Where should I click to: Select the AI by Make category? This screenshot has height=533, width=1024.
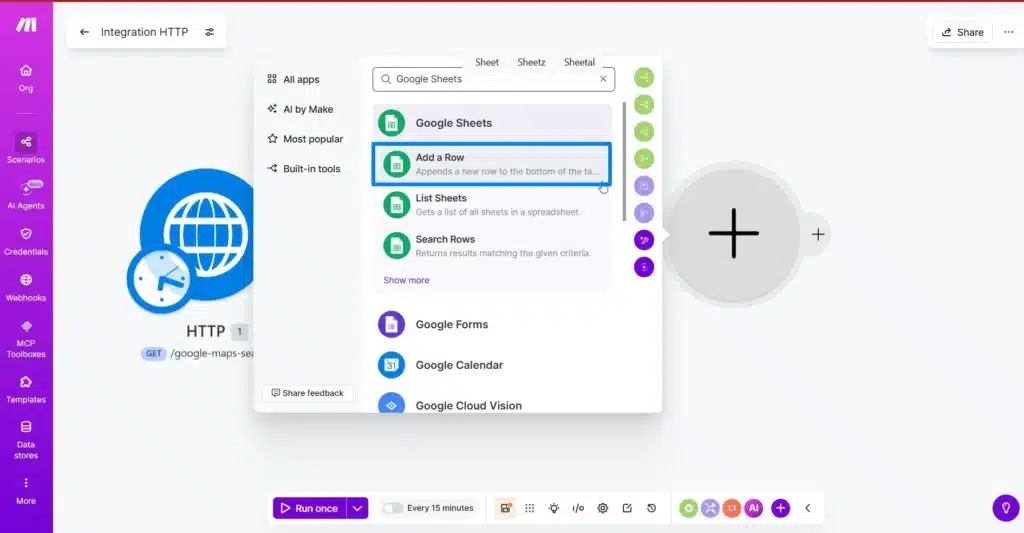pyautogui.click(x=300, y=109)
